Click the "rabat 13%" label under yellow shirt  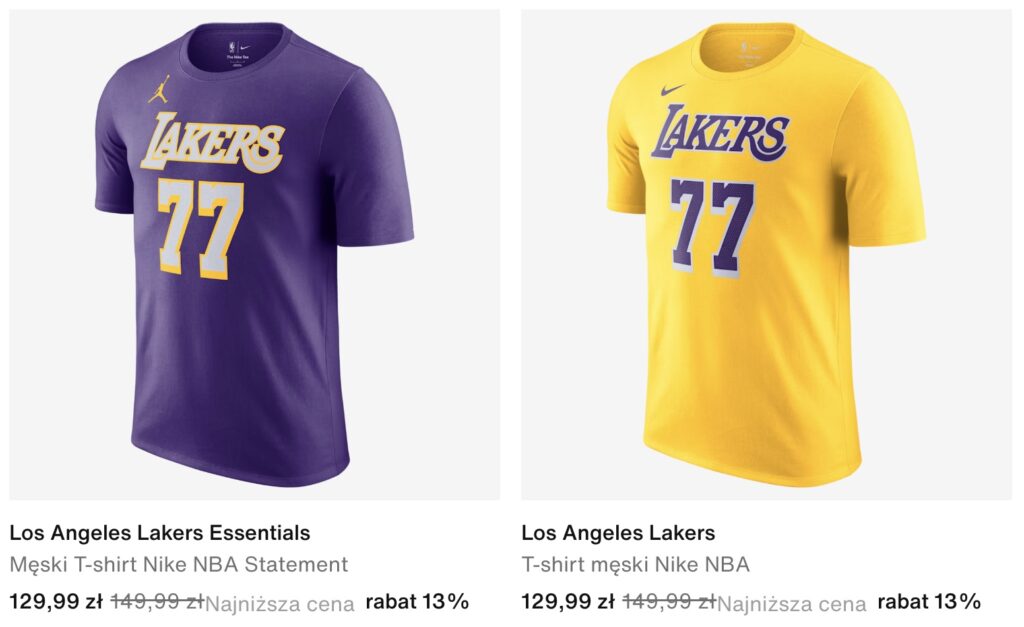point(929,602)
